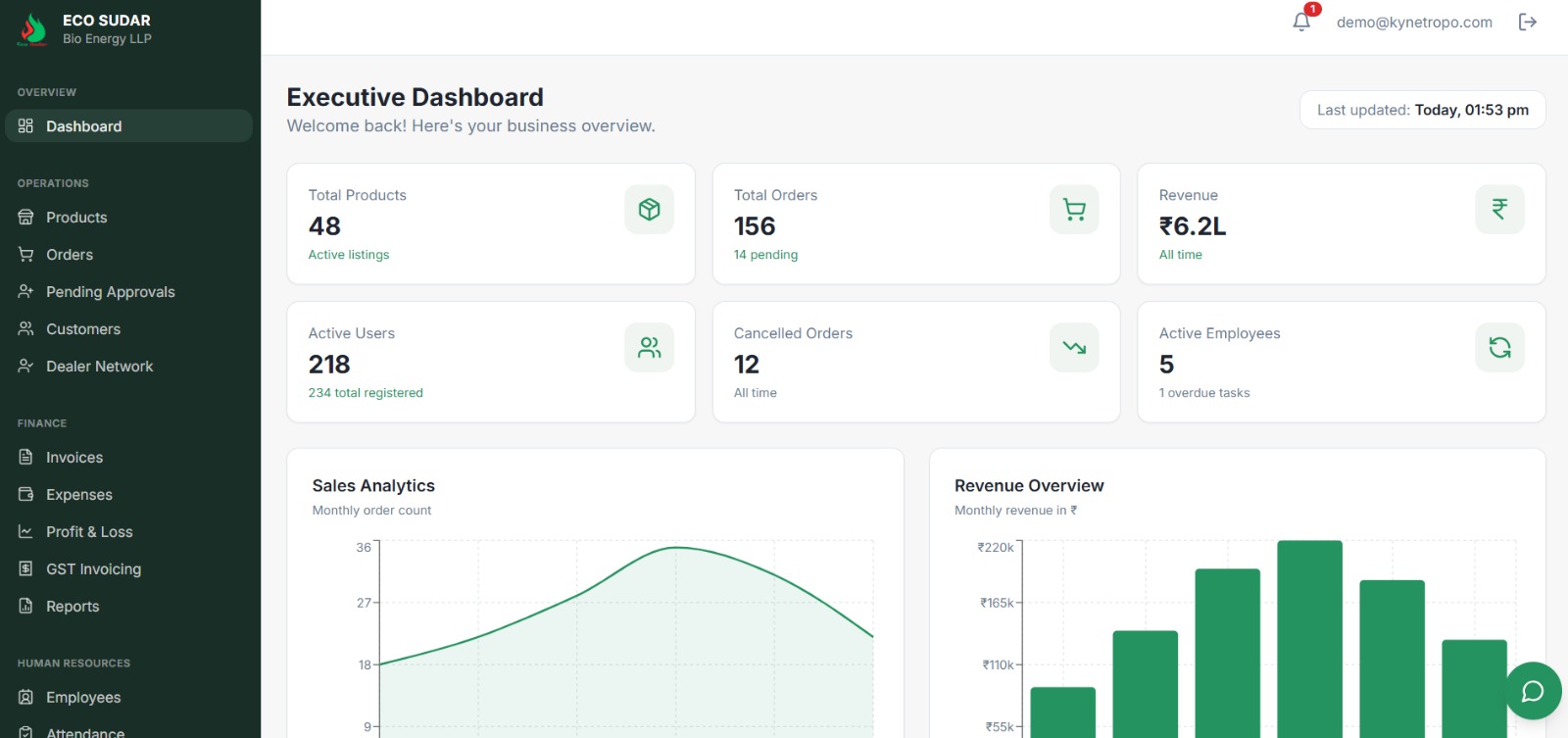Click the peak of the Sales Analytics curve
Screen dimensions: 1568x738
(x=676, y=548)
